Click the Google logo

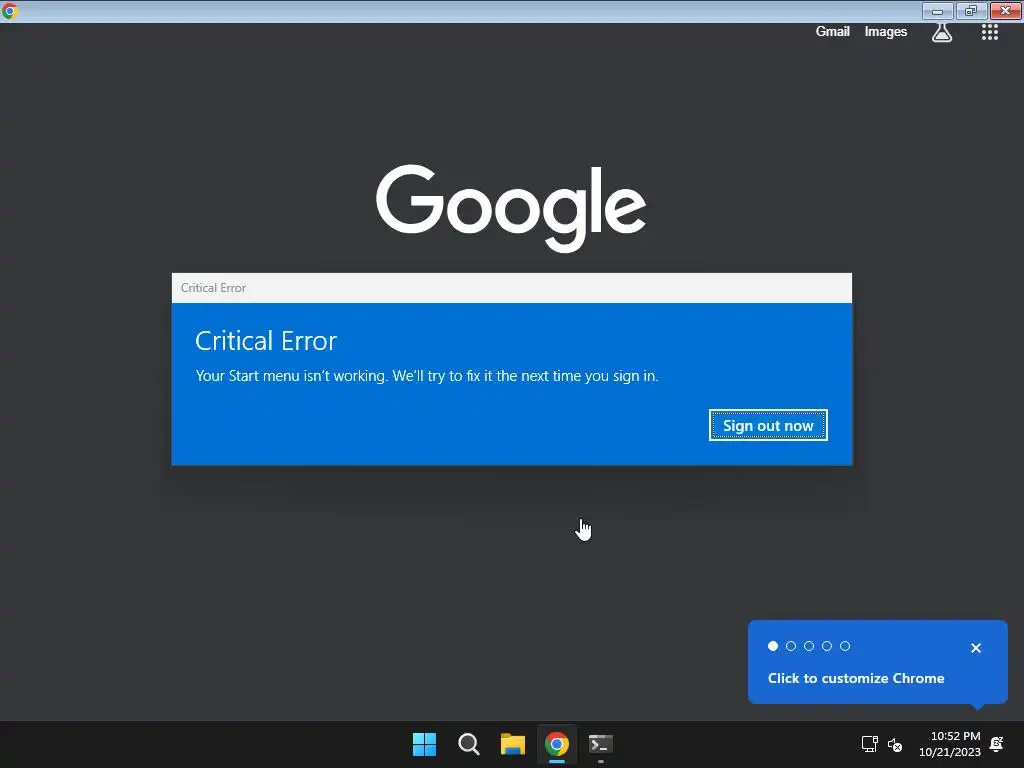pyautogui.click(x=511, y=208)
